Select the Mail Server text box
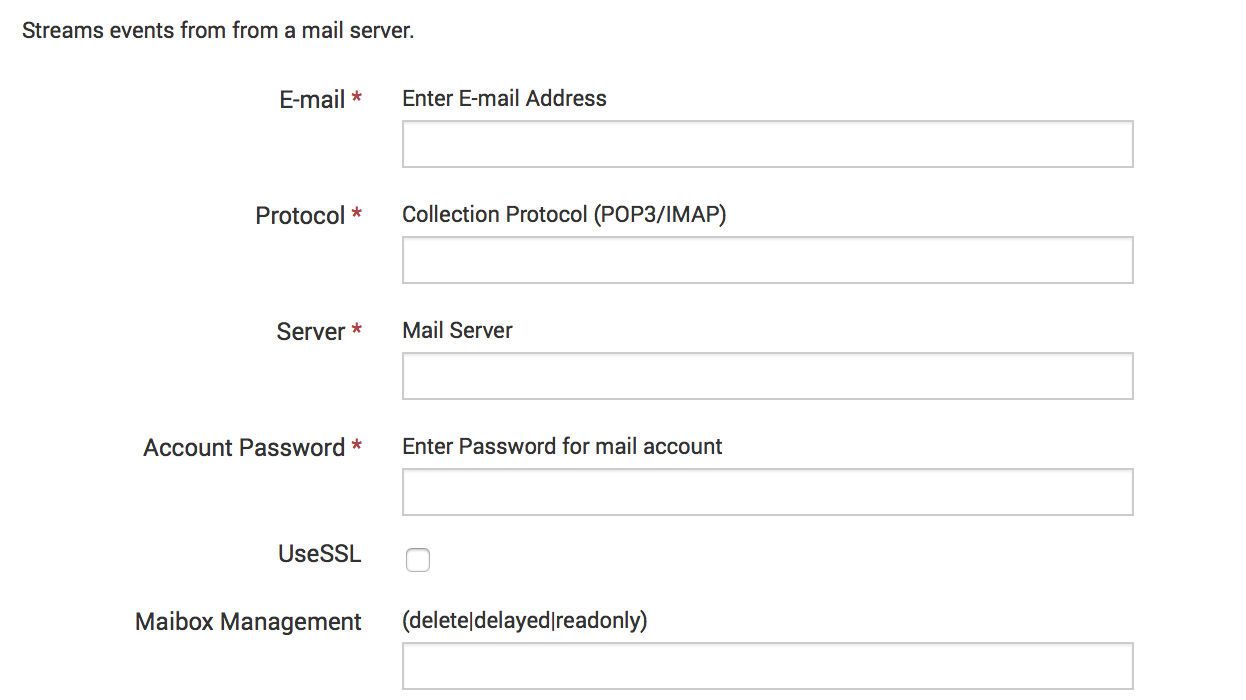 coord(767,376)
